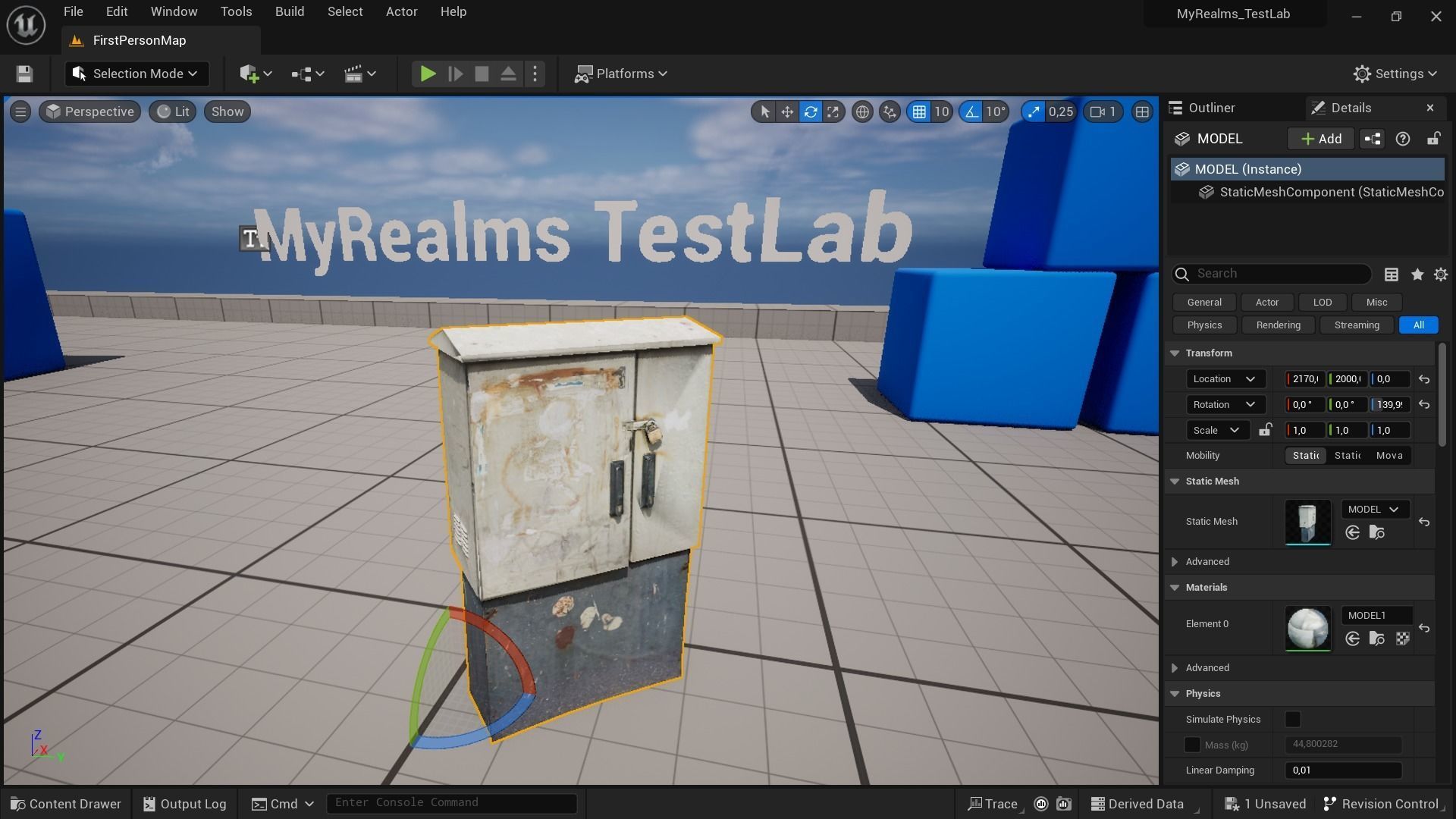The height and width of the screenshot is (819, 1456).
Task: Open Selection Mode dropdown
Action: [x=136, y=74]
